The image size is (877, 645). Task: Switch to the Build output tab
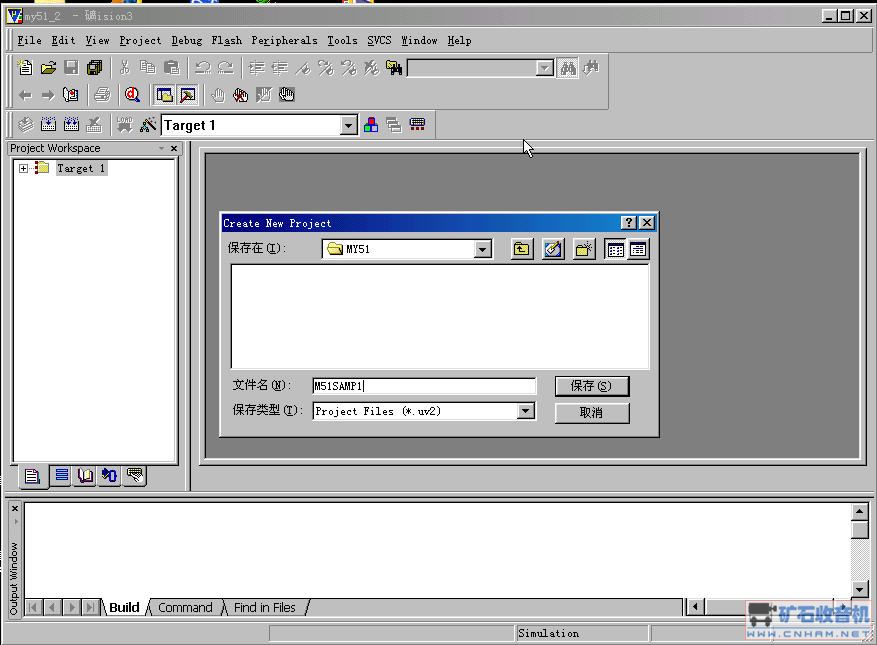click(x=124, y=608)
